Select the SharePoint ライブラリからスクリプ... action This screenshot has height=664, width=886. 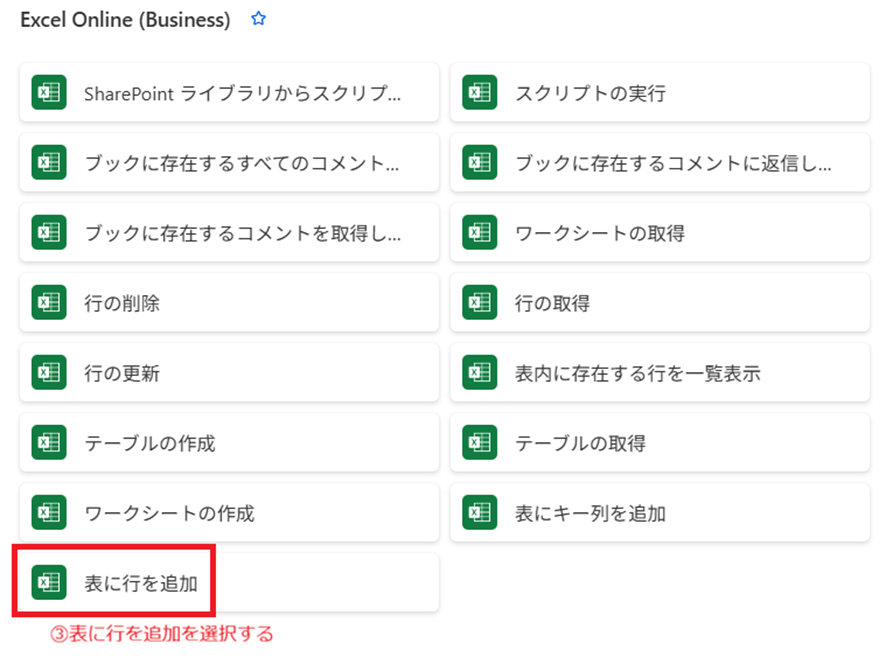pyautogui.click(x=242, y=94)
